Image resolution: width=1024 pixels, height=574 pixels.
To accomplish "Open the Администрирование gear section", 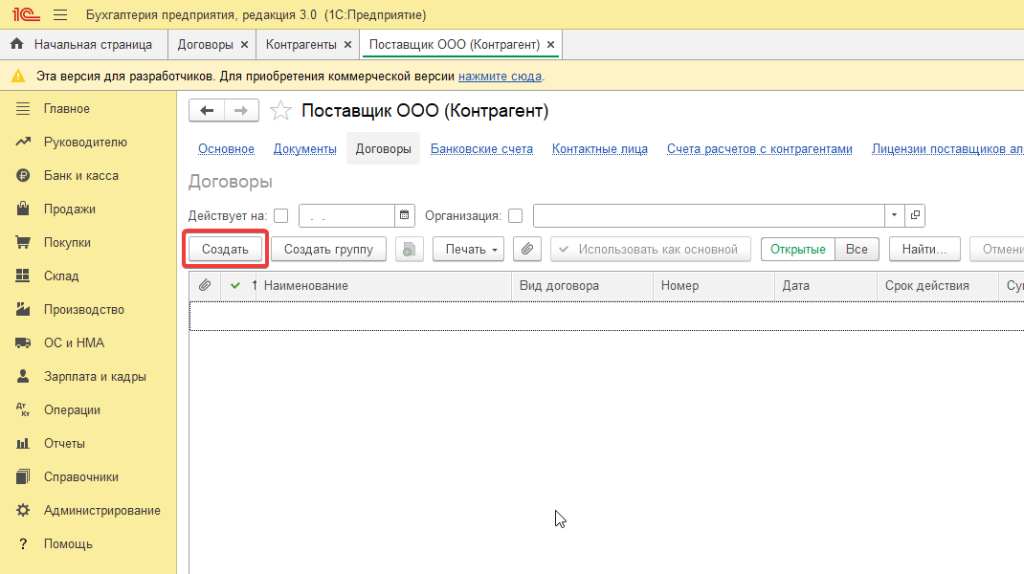I will click(x=100, y=511).
